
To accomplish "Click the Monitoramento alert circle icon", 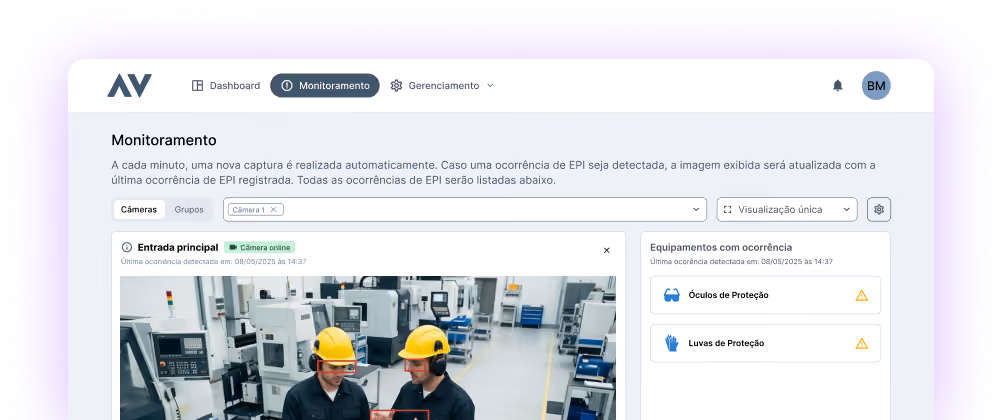I will click(287, 86).
